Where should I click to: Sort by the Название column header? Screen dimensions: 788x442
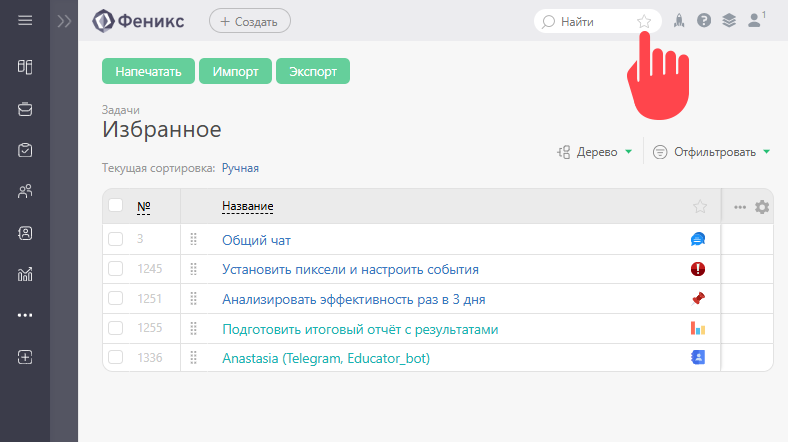(248, 206)
